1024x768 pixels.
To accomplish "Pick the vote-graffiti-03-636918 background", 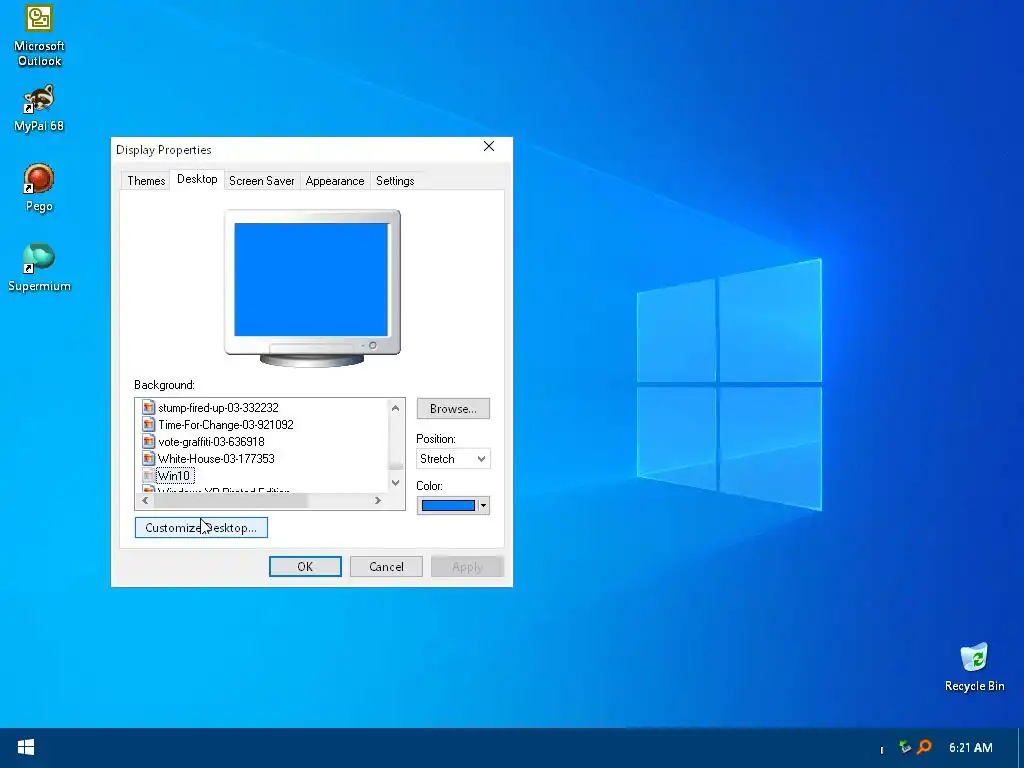I will 211,441.
